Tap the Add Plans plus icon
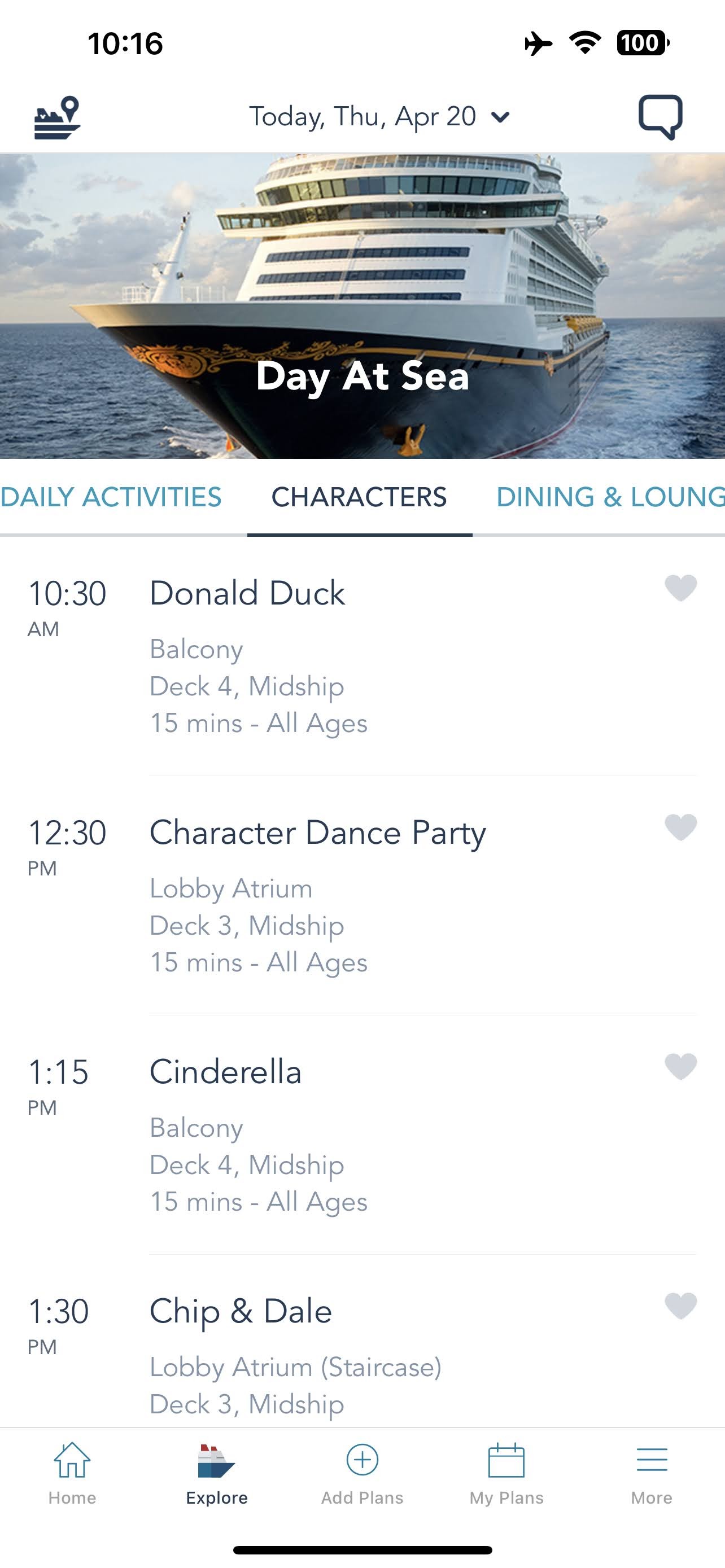The height and width of the screenshot is (1568, 725). pos(362,1460)
